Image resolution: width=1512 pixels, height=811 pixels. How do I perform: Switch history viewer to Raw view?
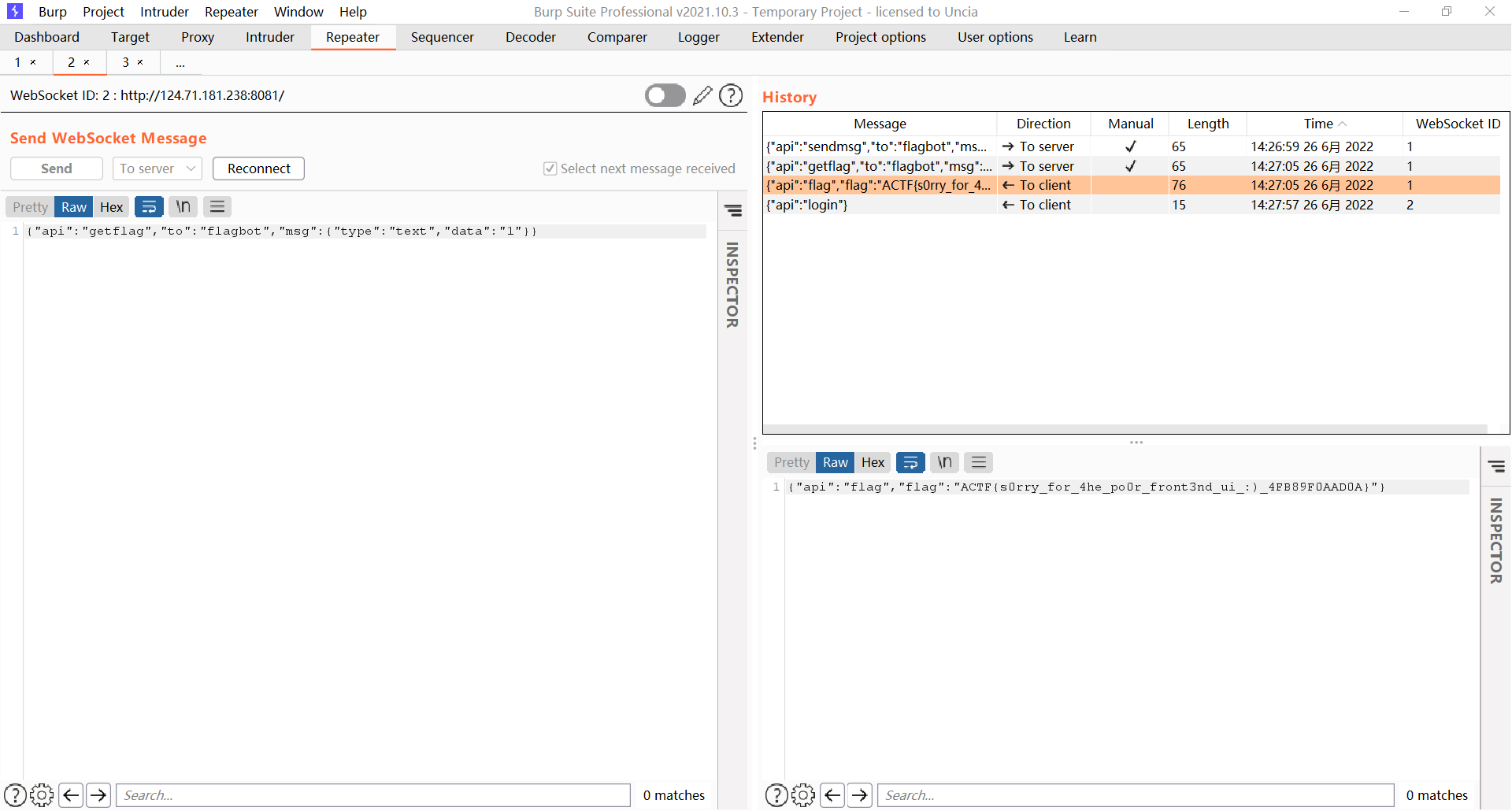(x=836, y=462)
